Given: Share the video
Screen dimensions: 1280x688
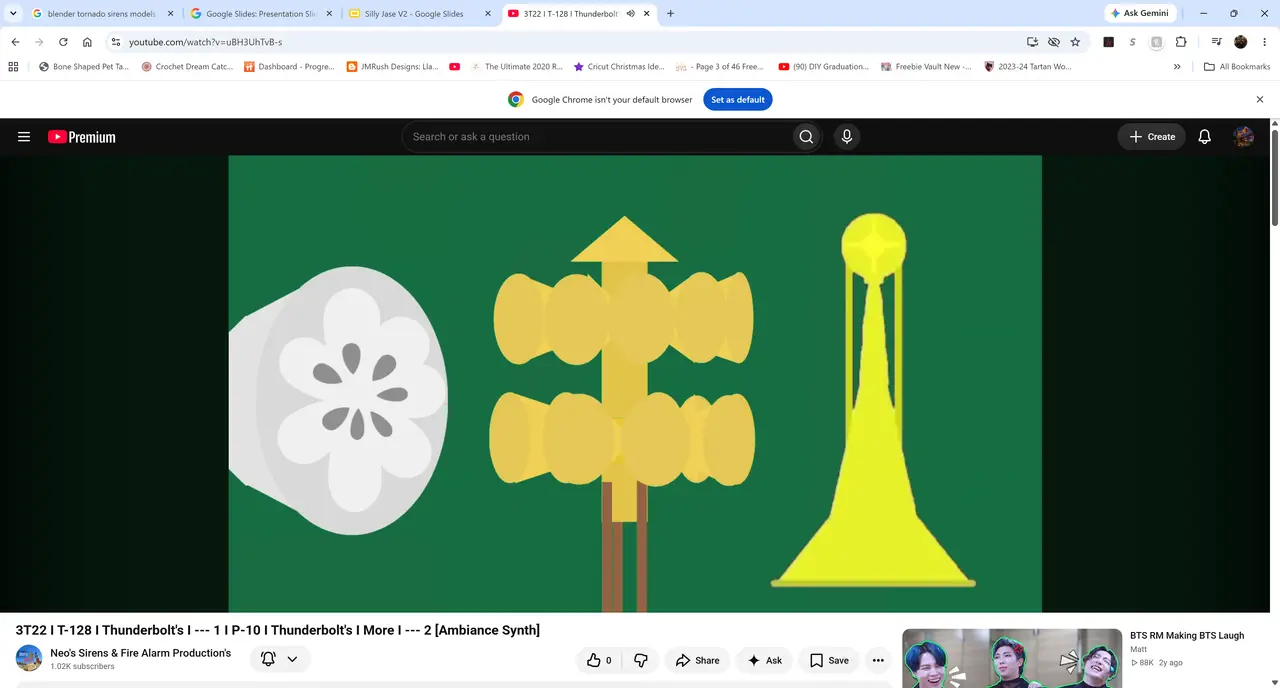Looking at the screenshot, I should (x=697, y=660).
